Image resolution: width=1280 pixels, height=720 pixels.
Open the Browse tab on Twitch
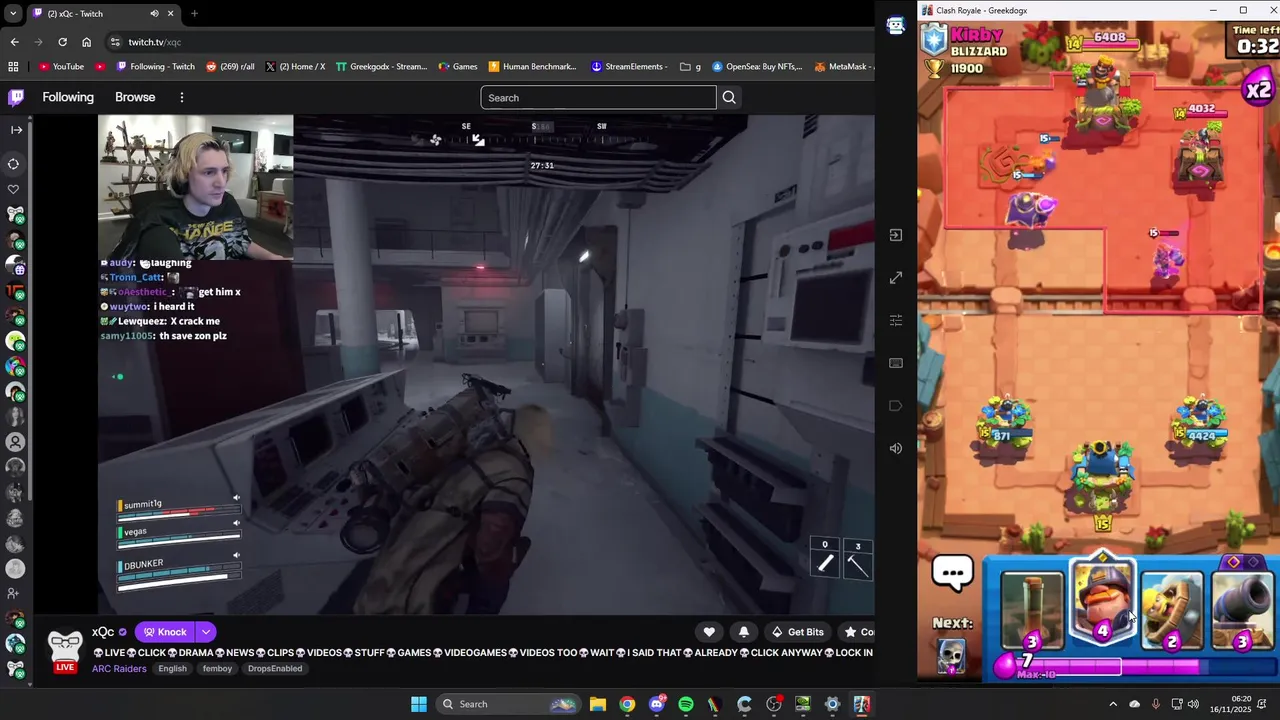[x=135, y=97]
